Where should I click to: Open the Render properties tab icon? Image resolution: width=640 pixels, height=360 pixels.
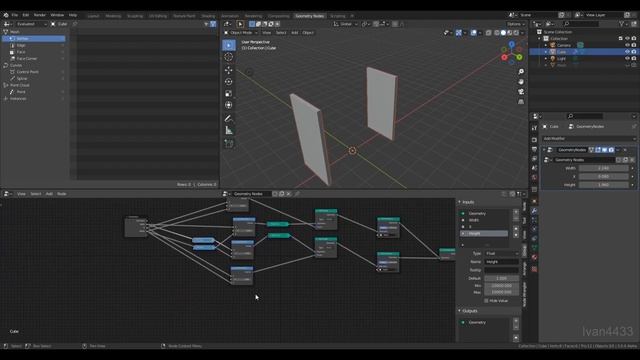coord(534,140)
